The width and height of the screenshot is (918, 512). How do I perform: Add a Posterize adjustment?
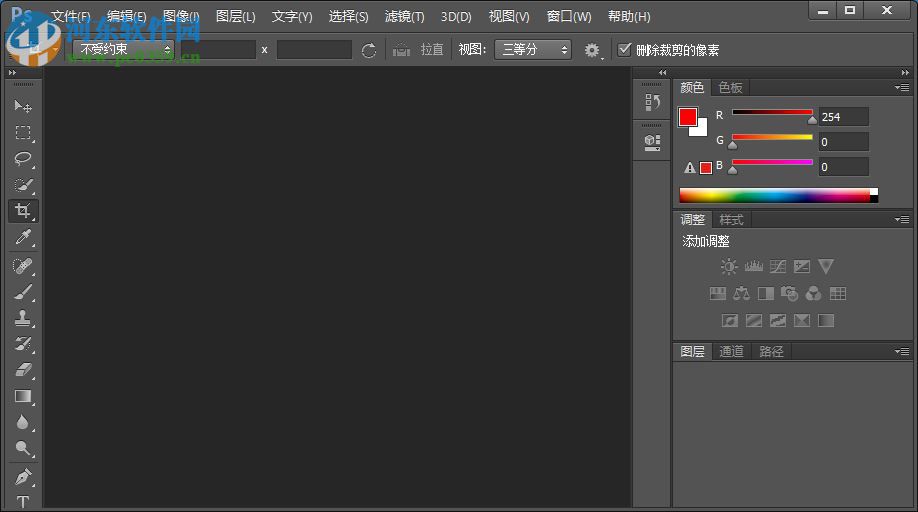[753, 321]
